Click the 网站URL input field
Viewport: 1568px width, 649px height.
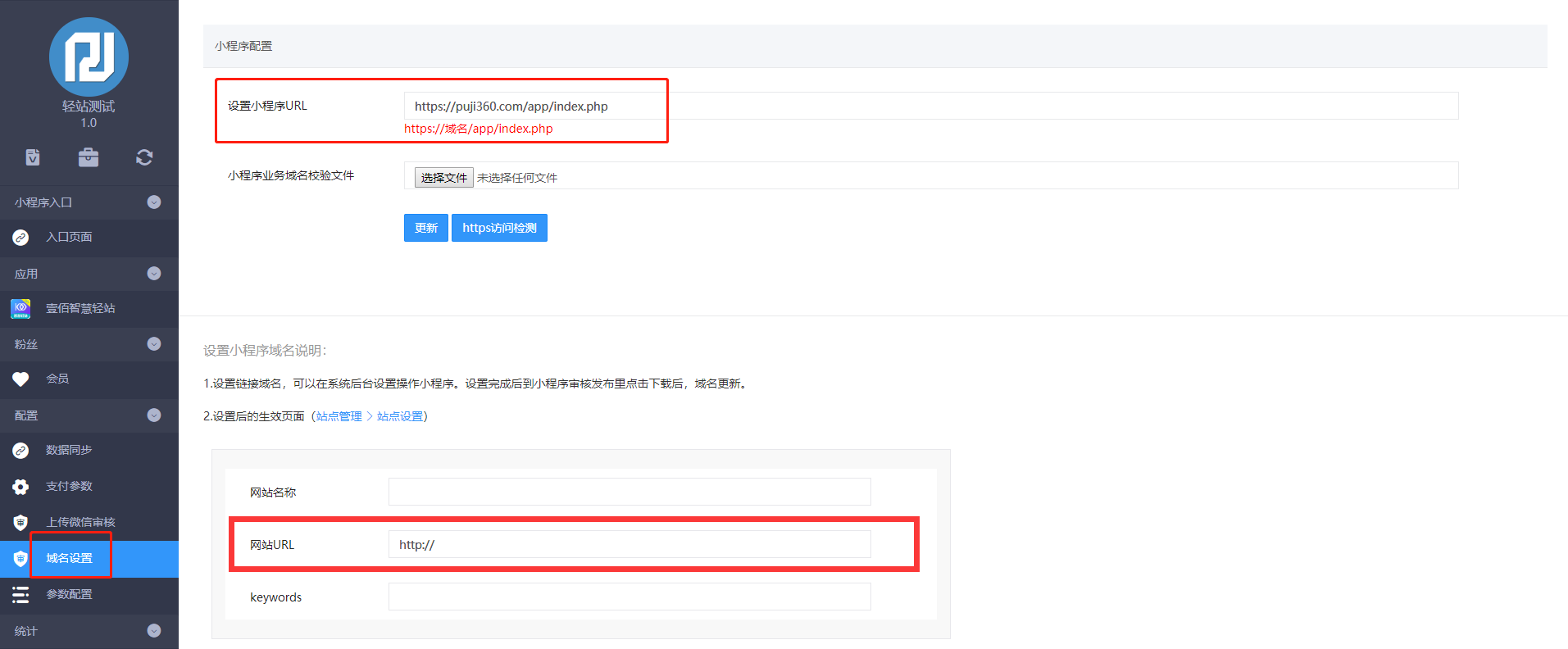(629, 544)
